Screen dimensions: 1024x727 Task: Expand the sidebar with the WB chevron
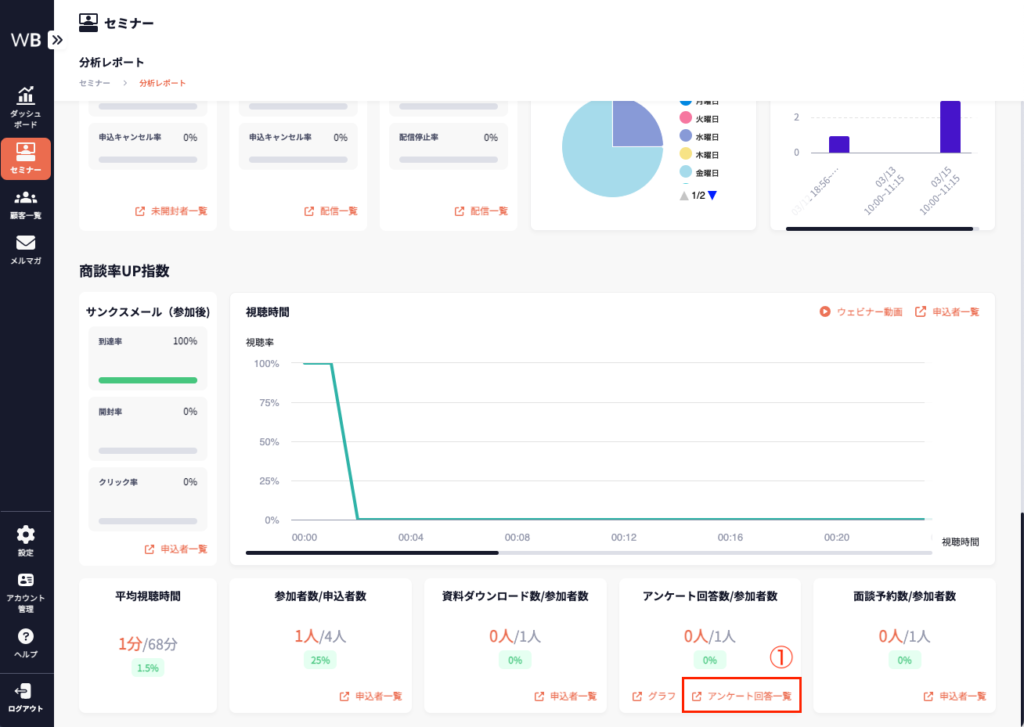[56, 40]
